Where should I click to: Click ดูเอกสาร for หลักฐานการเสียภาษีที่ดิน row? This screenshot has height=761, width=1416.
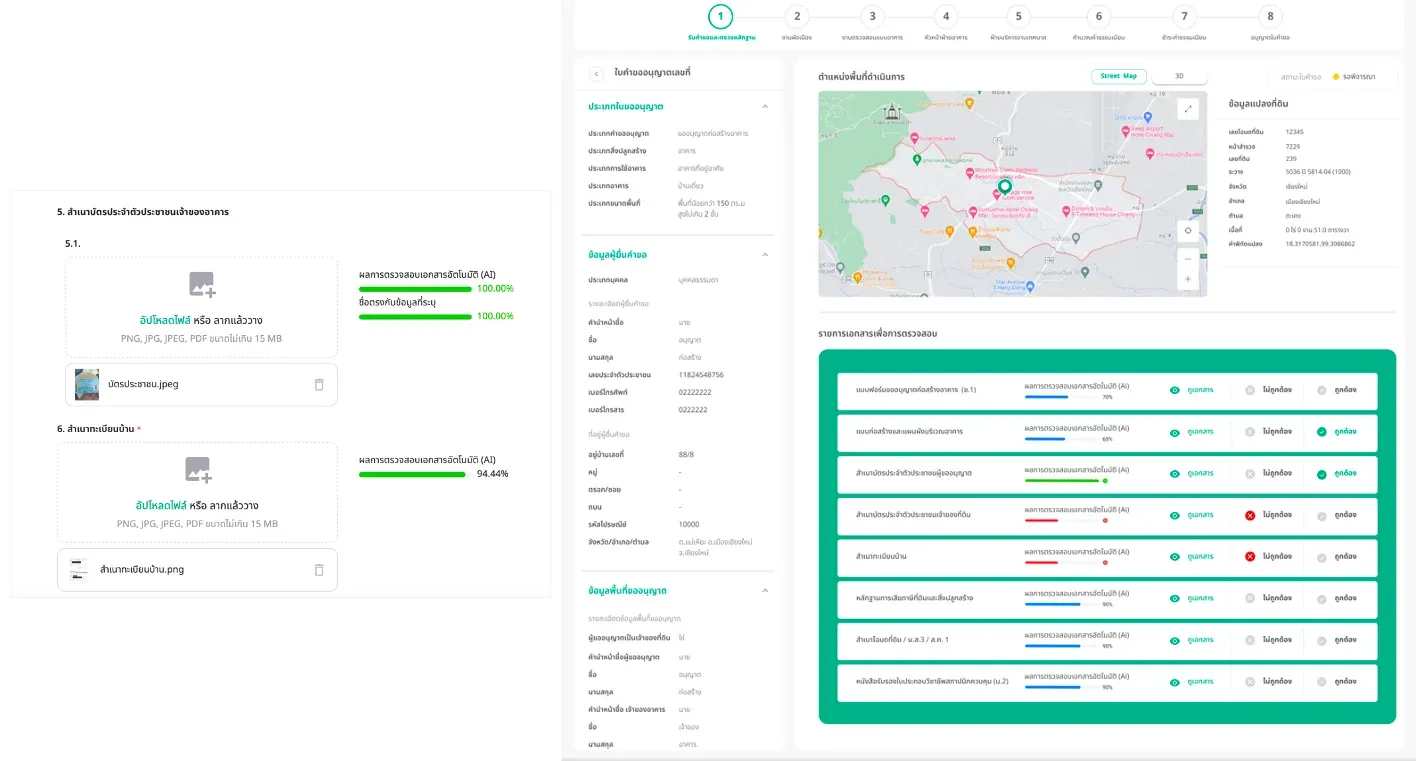tap(1191, 598)
